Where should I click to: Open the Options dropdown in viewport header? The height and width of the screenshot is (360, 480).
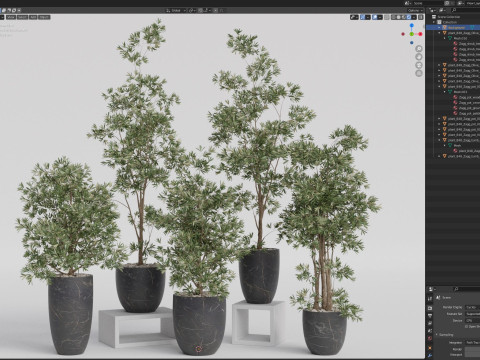click(x=415, y=11)
